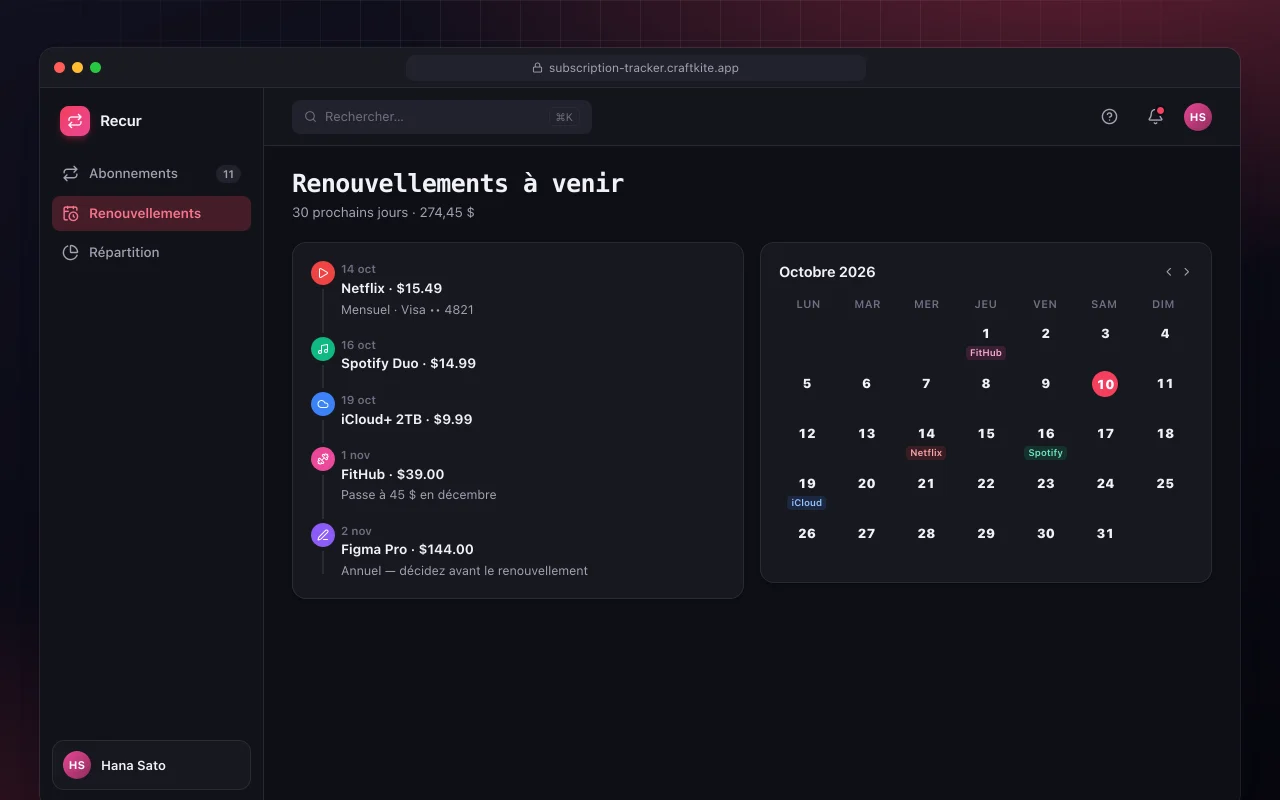Click the FitHub tag on October 1

(986, 353)
